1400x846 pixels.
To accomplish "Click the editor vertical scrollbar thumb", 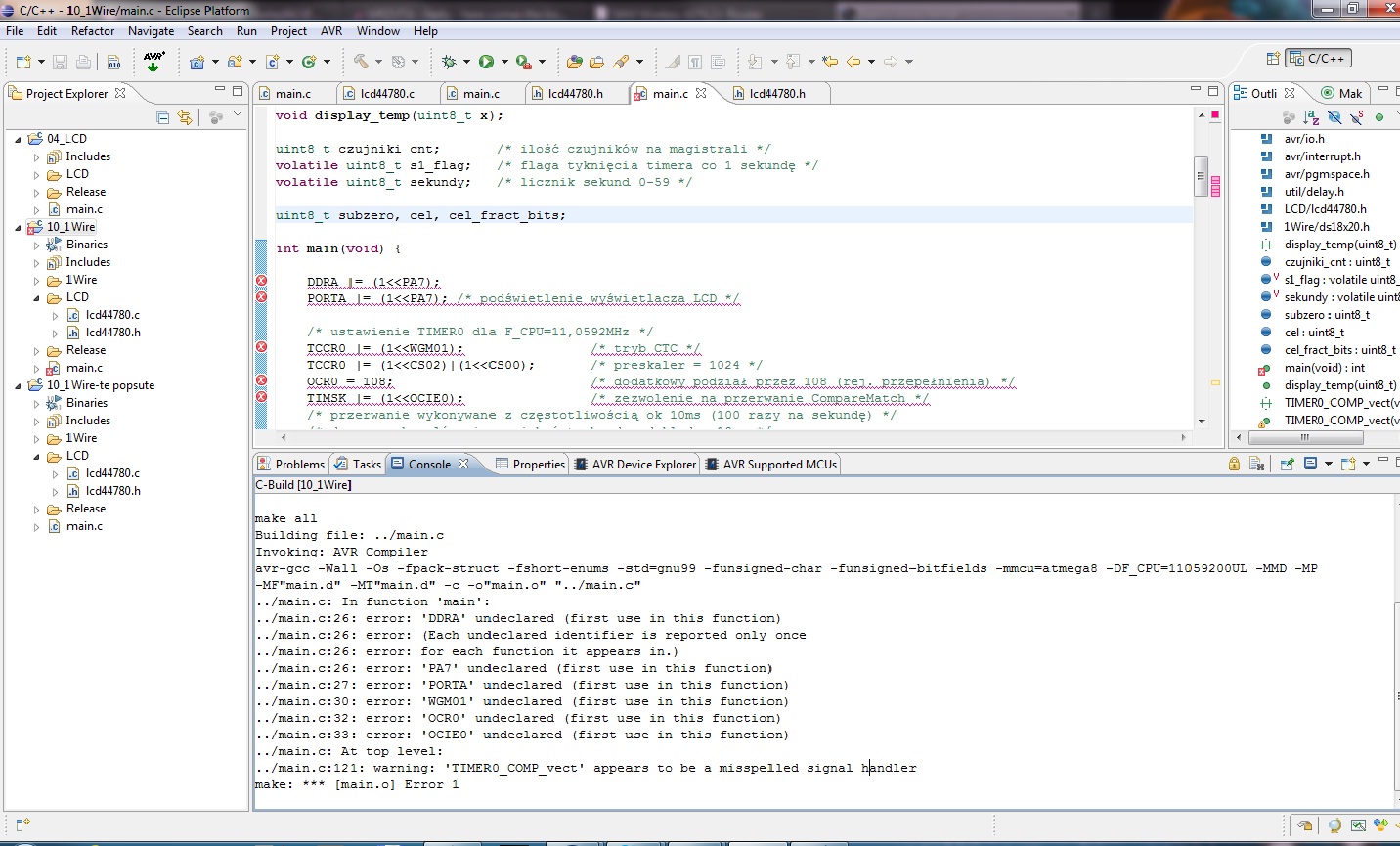I will pyautogui.click(x=1201, y=176).
